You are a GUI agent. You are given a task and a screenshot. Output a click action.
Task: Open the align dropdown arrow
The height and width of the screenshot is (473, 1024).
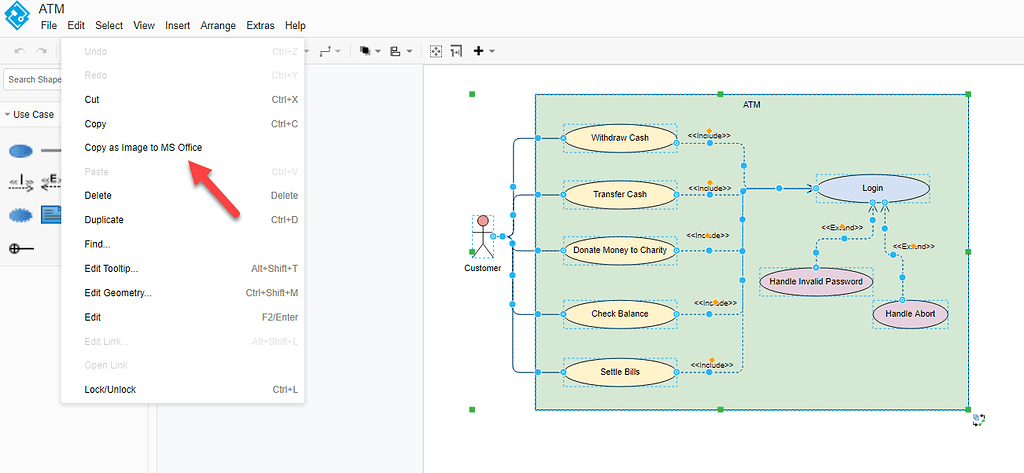[x=409, y=51]
